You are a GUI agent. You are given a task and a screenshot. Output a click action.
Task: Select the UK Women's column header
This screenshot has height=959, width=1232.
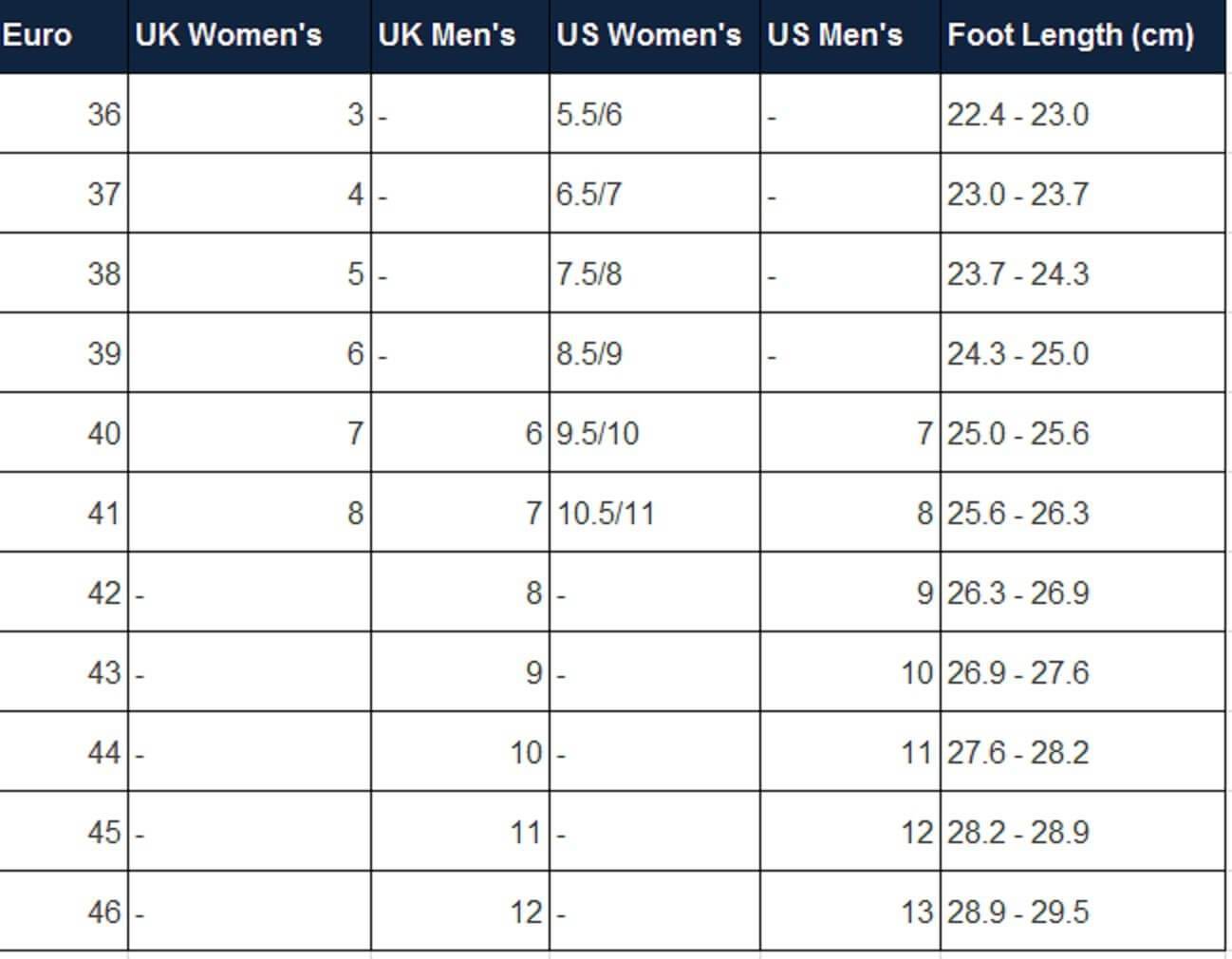click(x=228, y=35)
